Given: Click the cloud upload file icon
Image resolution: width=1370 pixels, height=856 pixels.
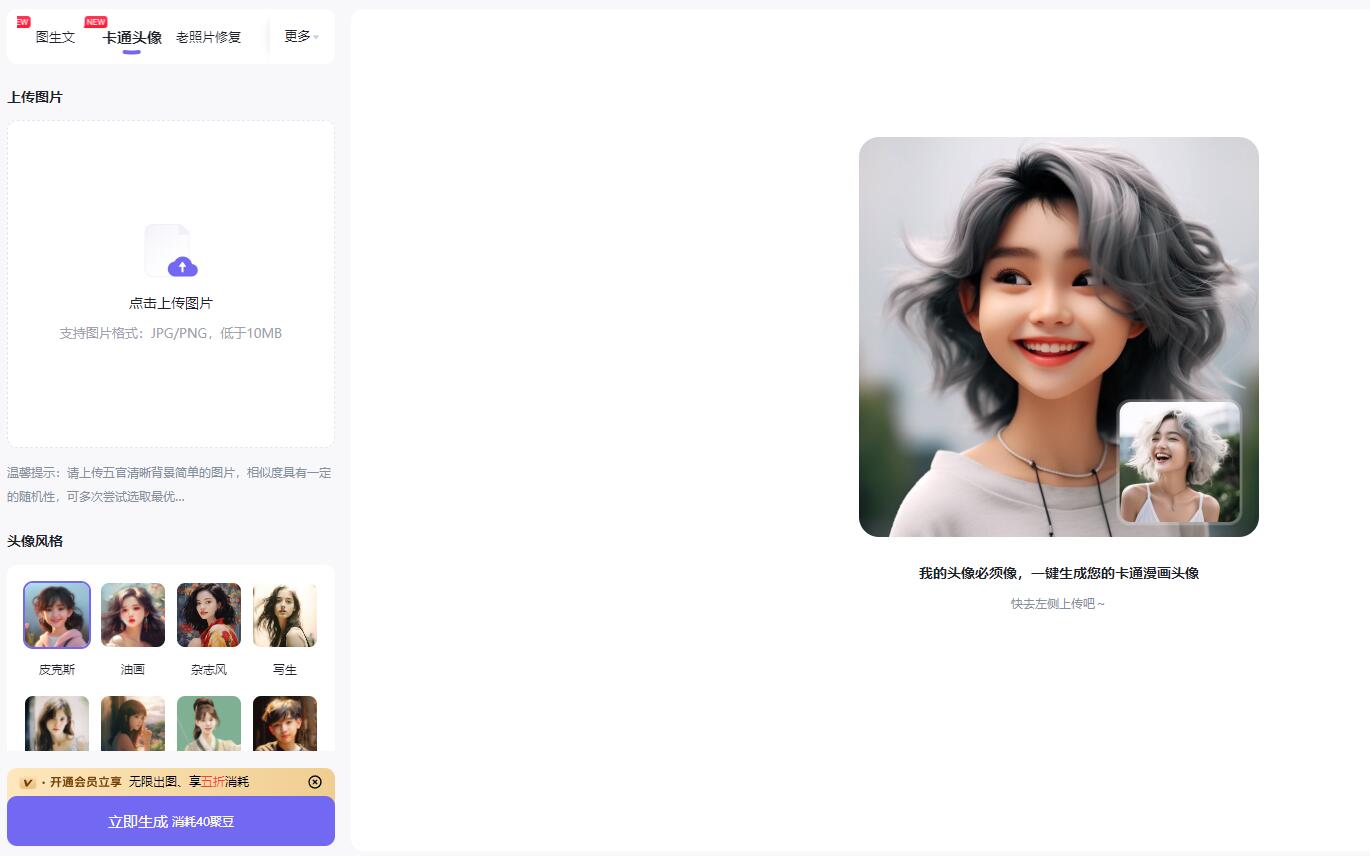Looking at the screenshot, I should [171, 251].
